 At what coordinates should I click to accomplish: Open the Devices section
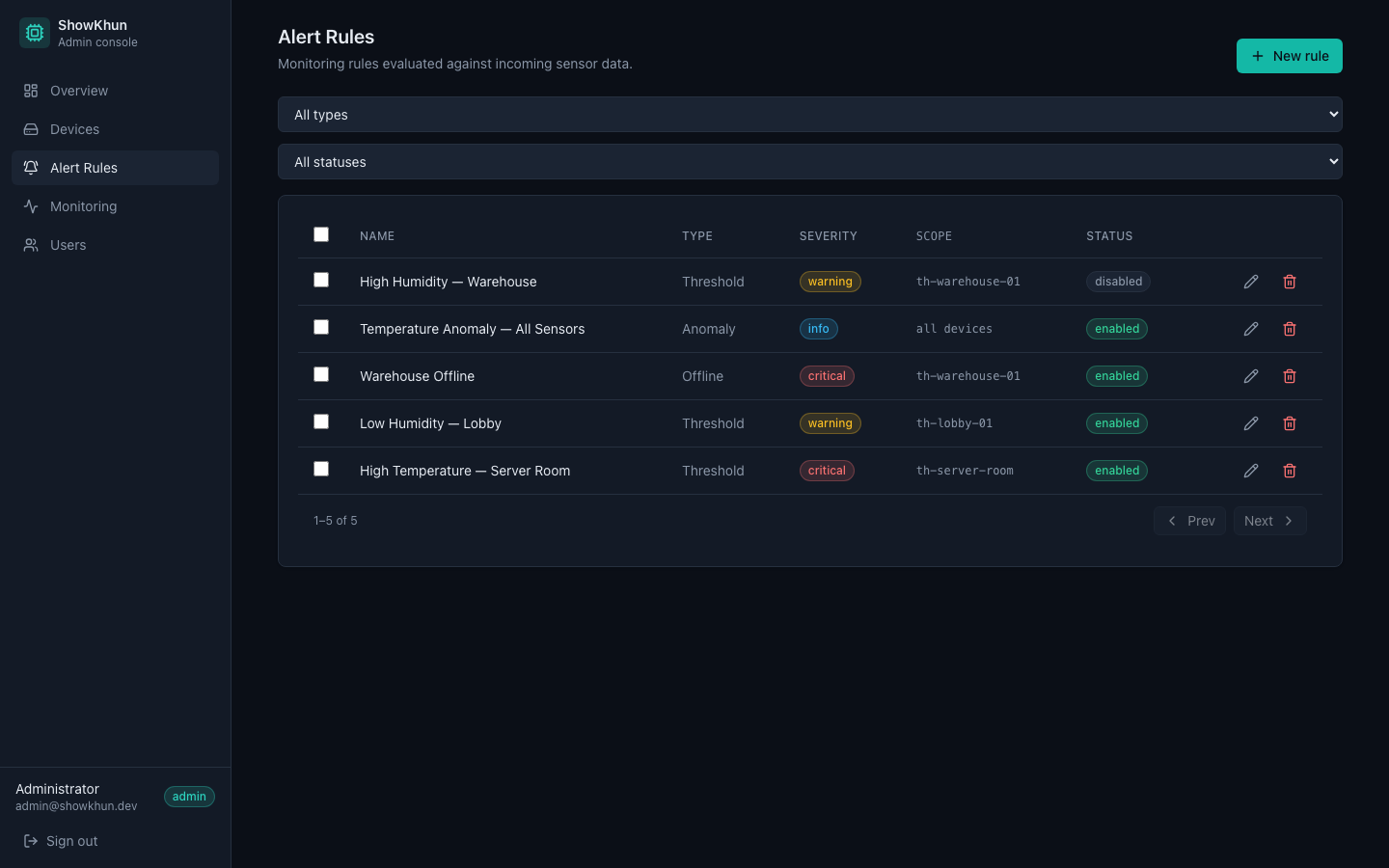point(115,129)
